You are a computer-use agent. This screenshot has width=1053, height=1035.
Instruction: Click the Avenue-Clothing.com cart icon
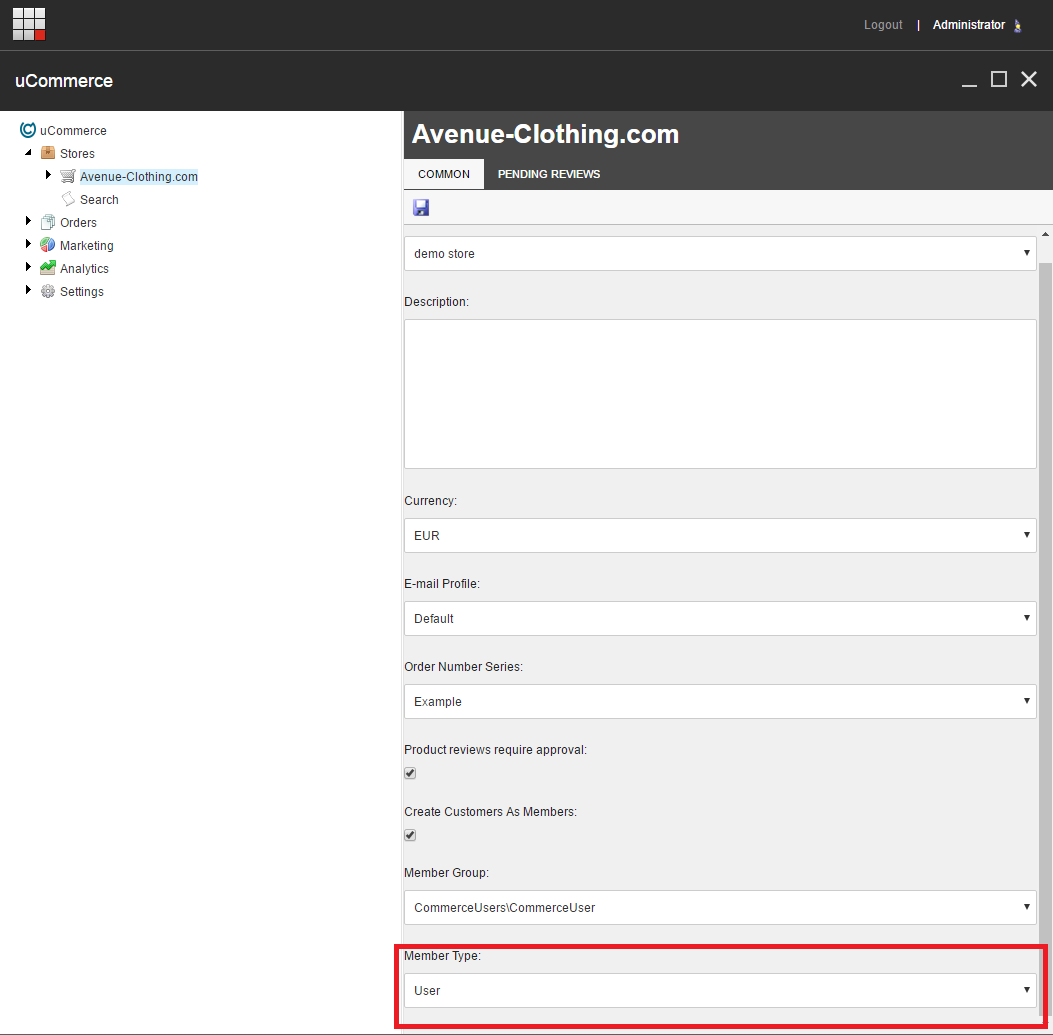[68, 176]
